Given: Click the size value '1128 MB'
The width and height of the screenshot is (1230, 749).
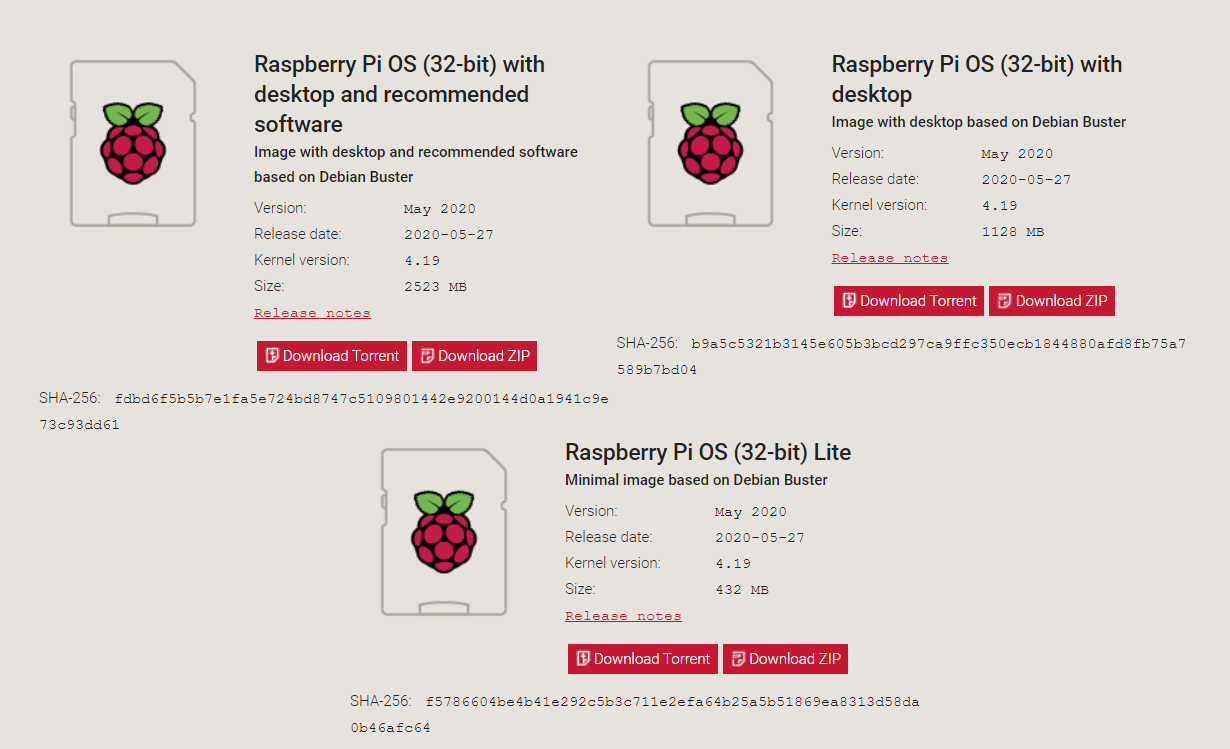Looking at the screenshot, I should (x=1013, y=232).
